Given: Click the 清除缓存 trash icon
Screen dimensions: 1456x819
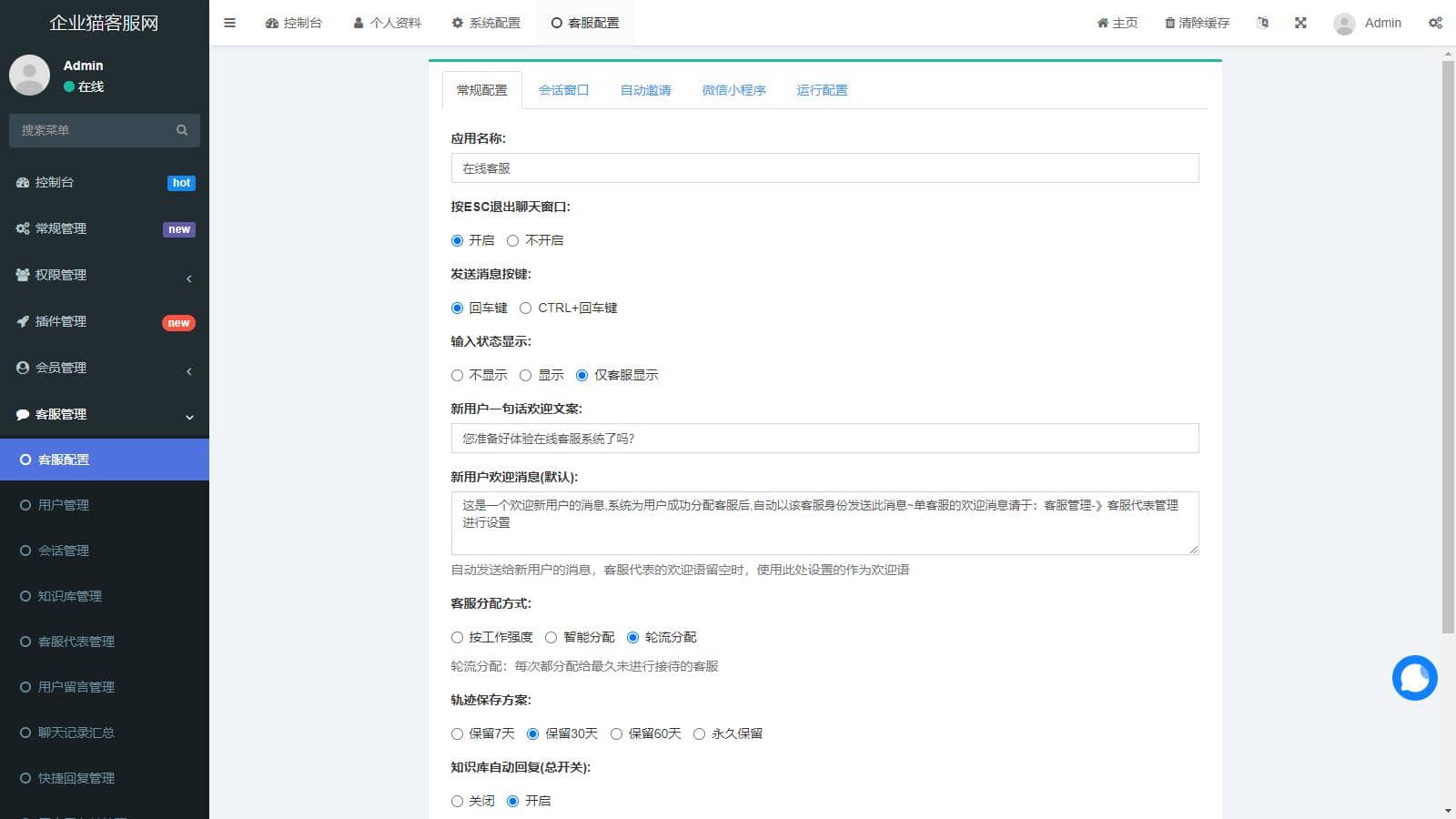Looking at the screenshot, I should (1170, 23).
